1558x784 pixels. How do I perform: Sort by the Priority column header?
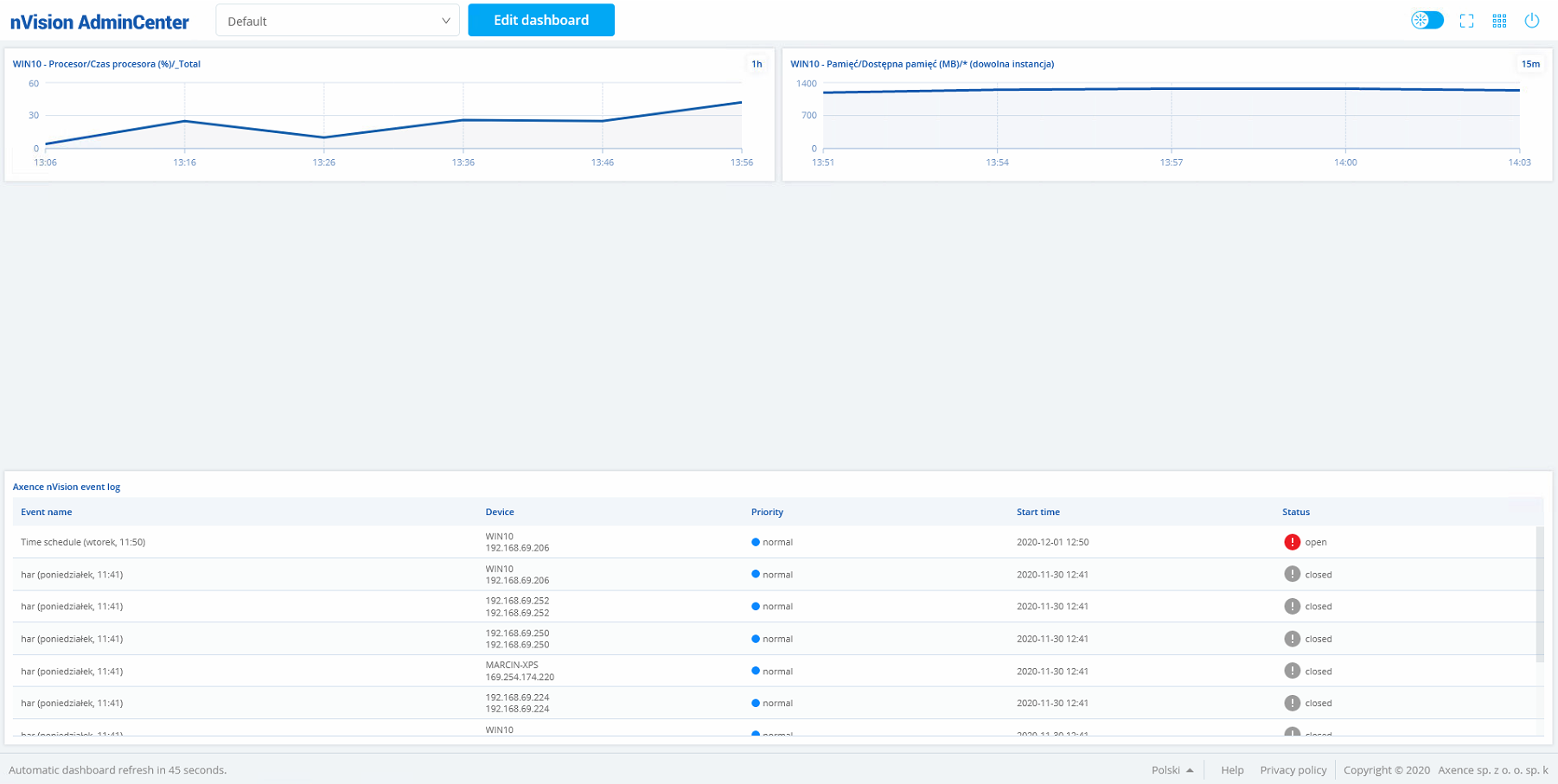pos(767,512)
